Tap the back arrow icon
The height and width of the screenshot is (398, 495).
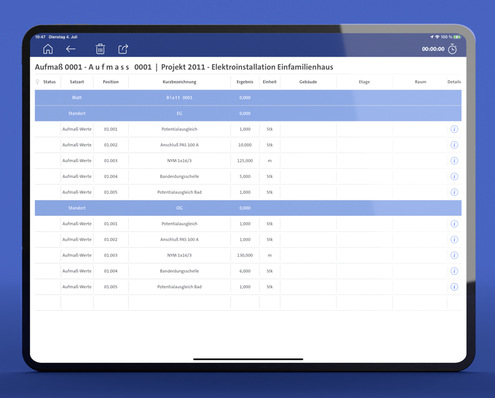[71, 49]
